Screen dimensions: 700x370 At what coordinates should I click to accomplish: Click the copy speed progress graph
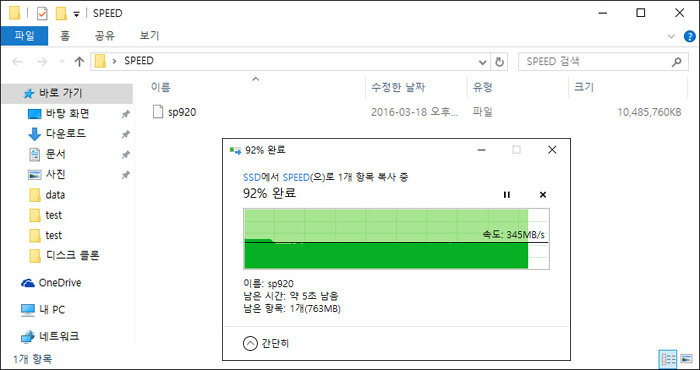coord(396,239)
